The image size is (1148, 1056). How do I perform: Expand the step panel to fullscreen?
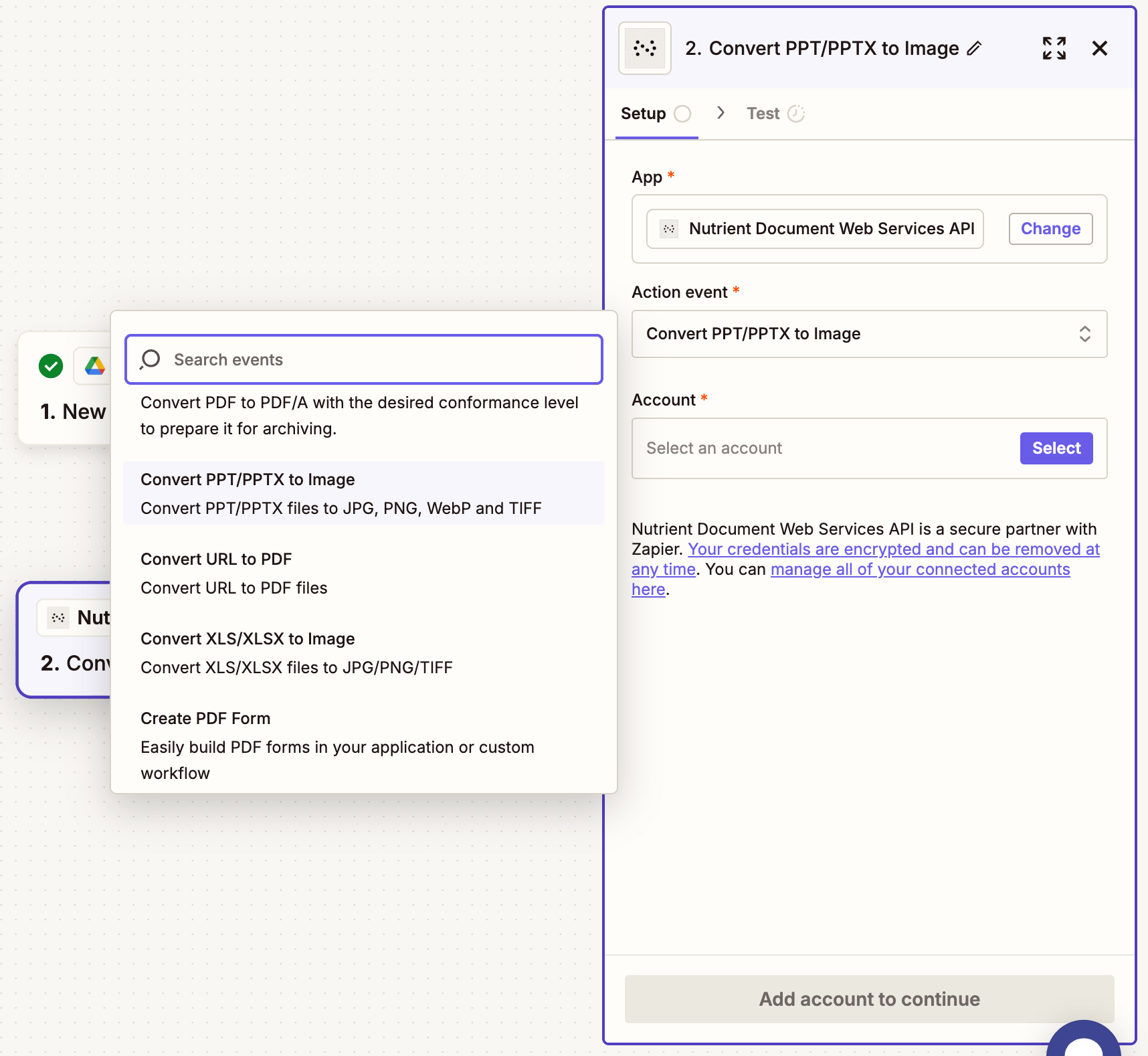click(1054, 48)
